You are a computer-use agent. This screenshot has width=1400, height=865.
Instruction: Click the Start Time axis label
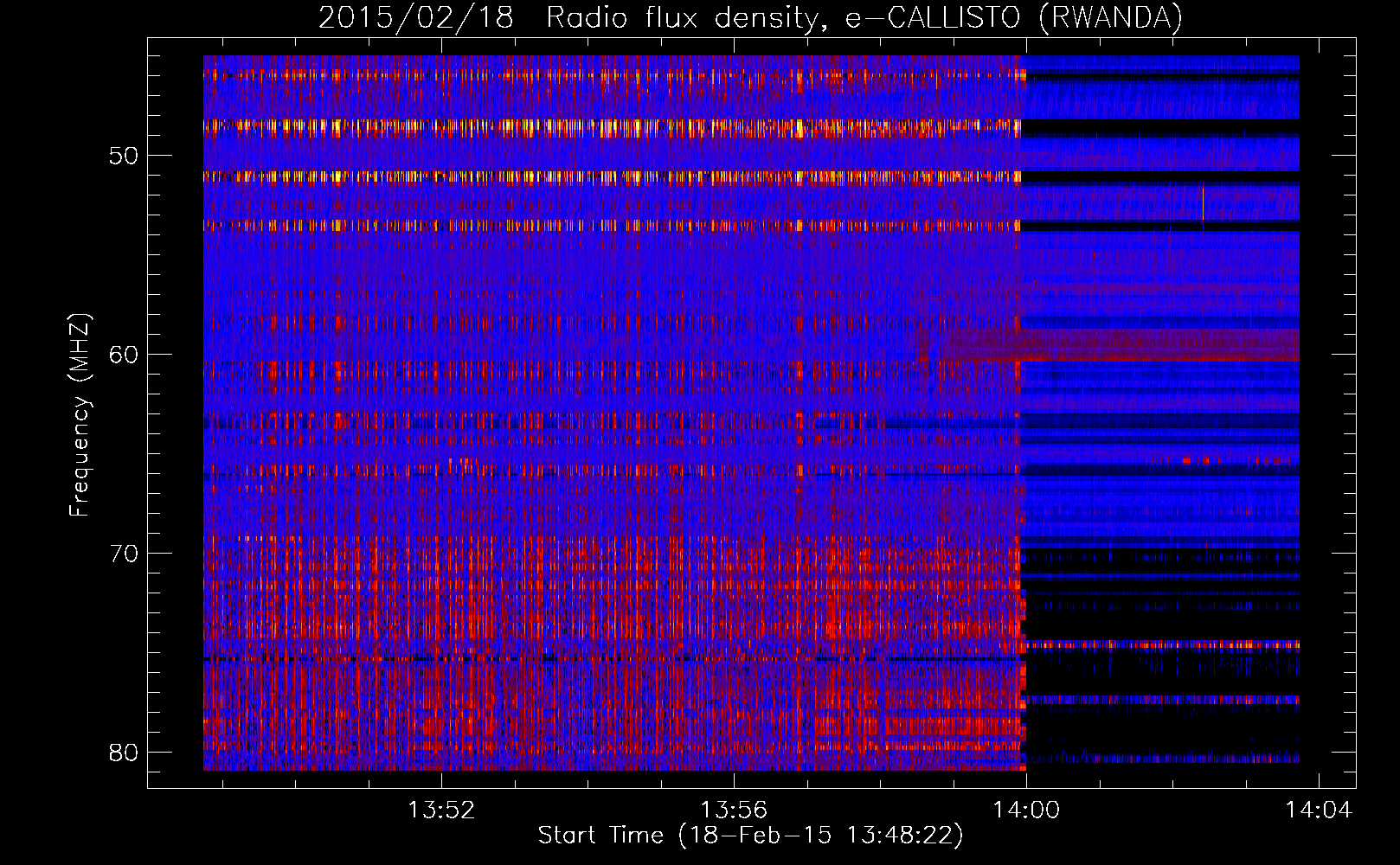[x=750, y=836]
